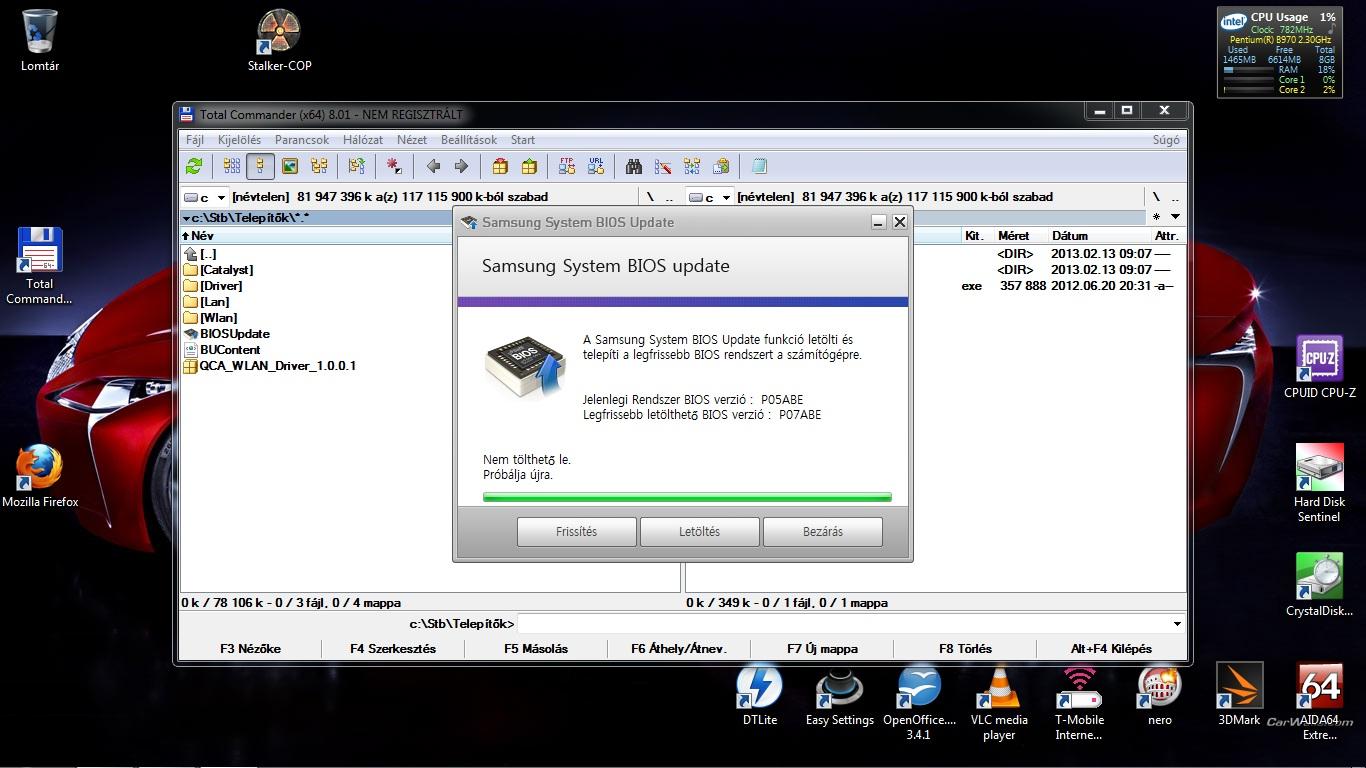
Task: Click the red asterisk select-files icon
Action: click(x=394, y=166)
